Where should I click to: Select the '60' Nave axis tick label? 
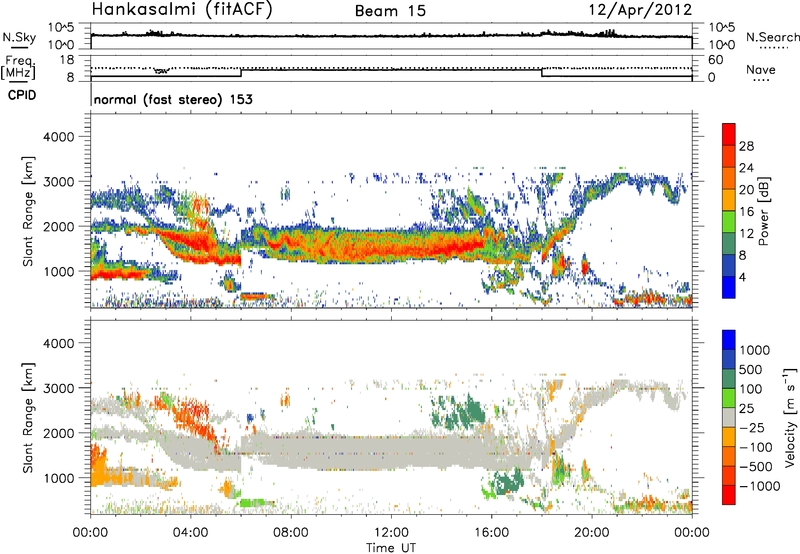click(715, 60)
